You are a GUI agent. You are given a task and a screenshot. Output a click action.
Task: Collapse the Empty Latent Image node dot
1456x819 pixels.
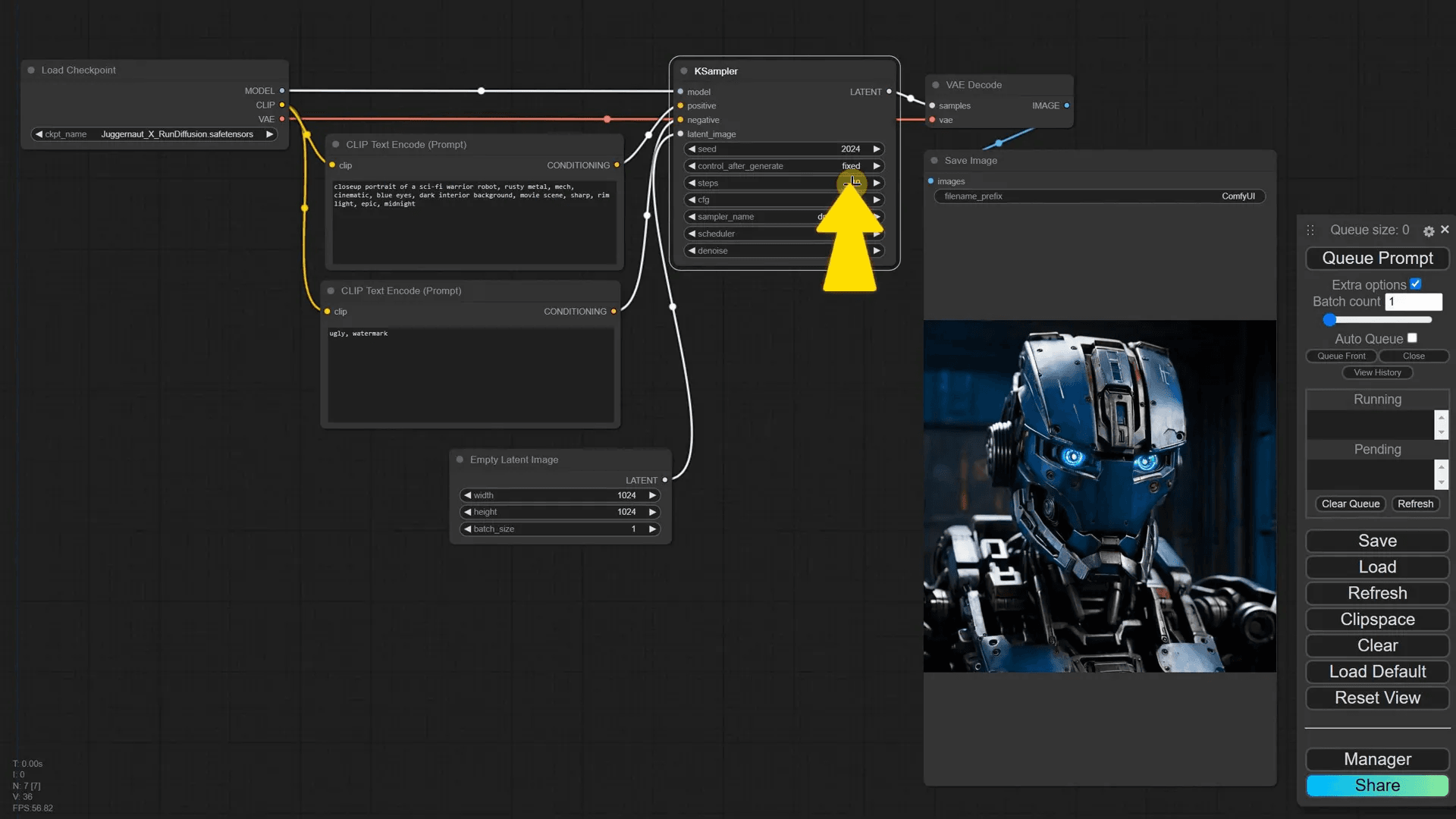[x=460, y=460]
